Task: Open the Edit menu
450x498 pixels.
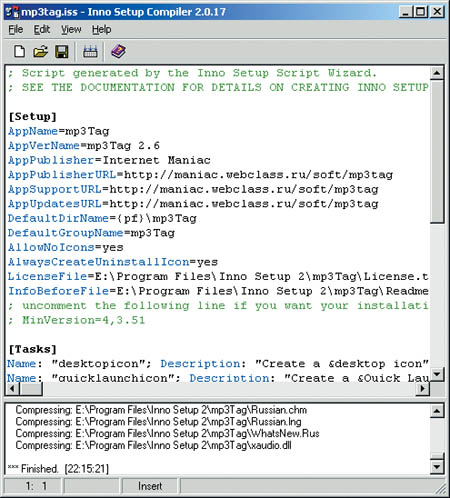Action: tap(42, 30)
